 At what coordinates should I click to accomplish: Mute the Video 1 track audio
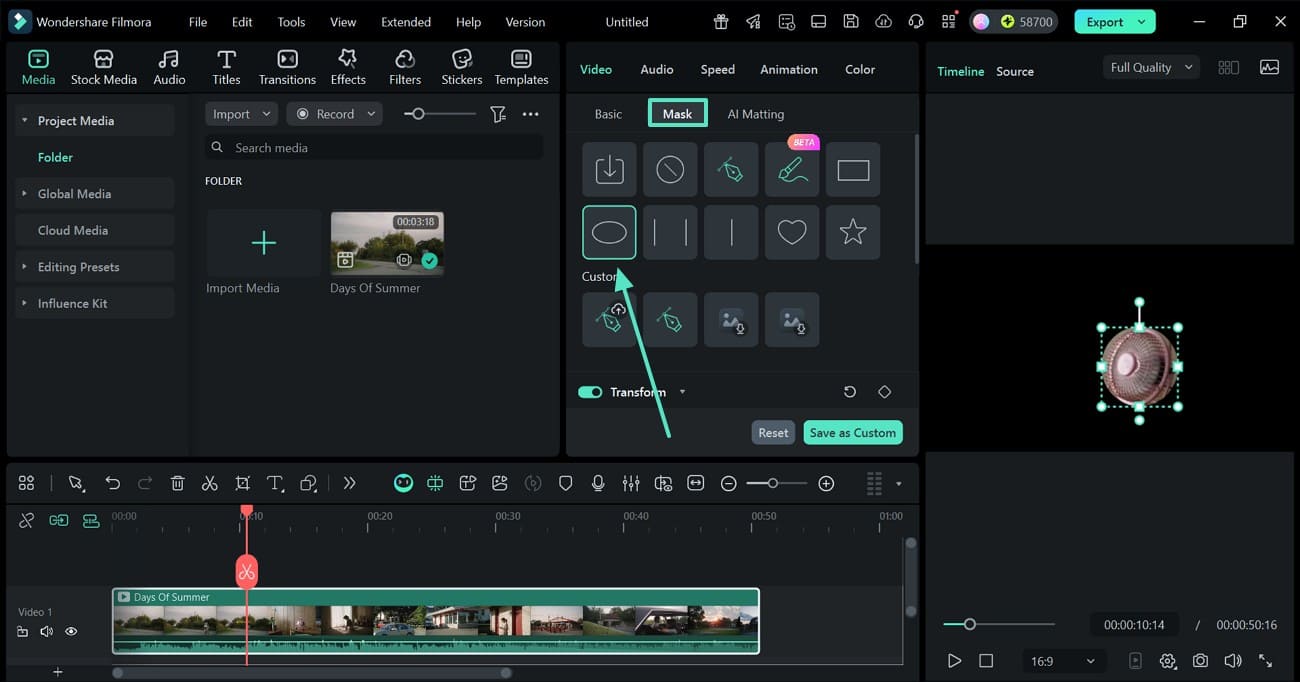(x=46, y=631)
